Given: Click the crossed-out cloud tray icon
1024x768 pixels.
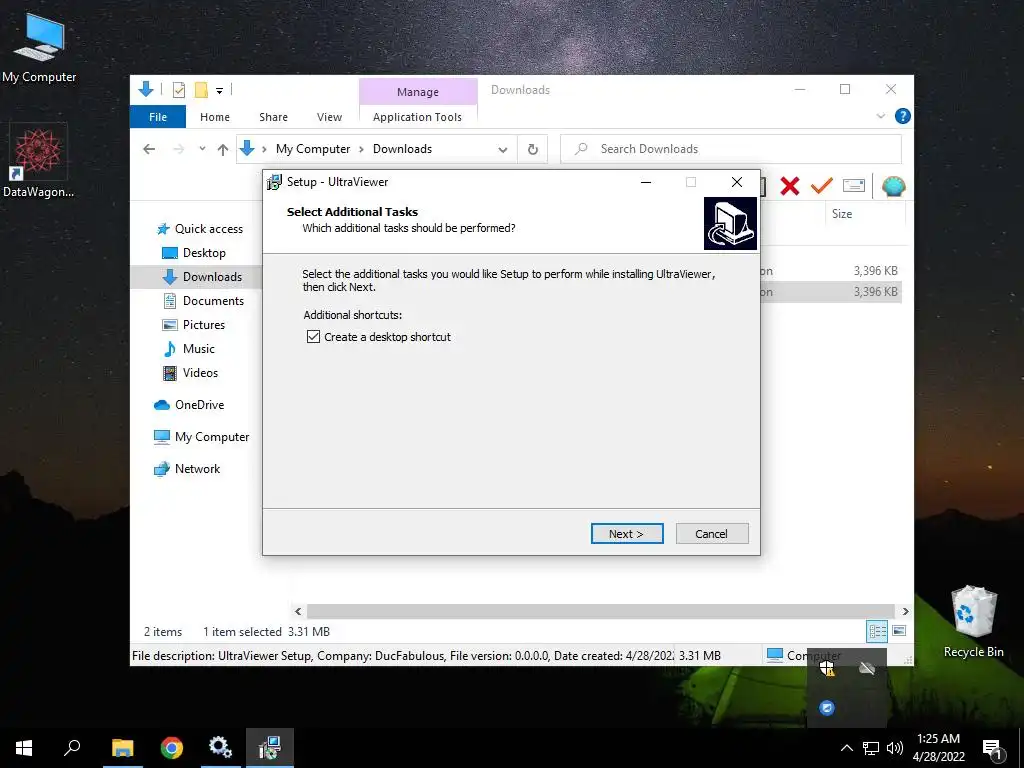Looking at the screenshot, I should coord(867,667).
